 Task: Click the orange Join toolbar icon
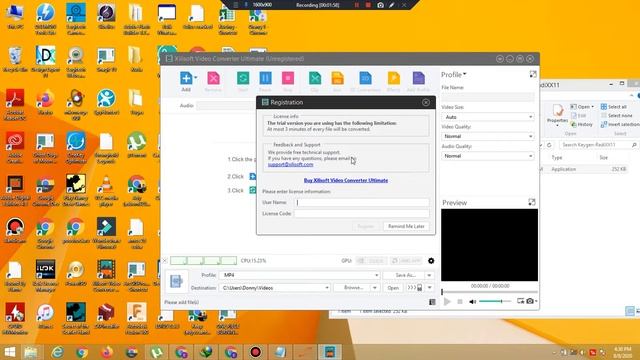point(337,78)
